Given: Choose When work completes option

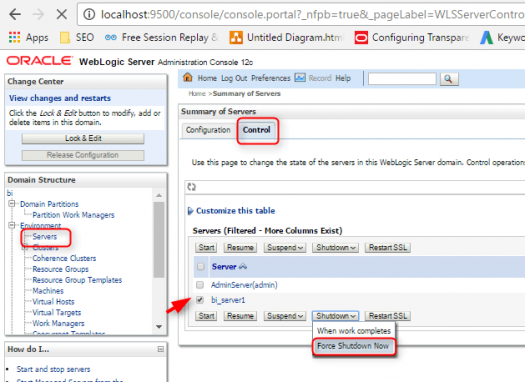Looking at the screenshot, I should pyautogui.click(x=354, y=331).
